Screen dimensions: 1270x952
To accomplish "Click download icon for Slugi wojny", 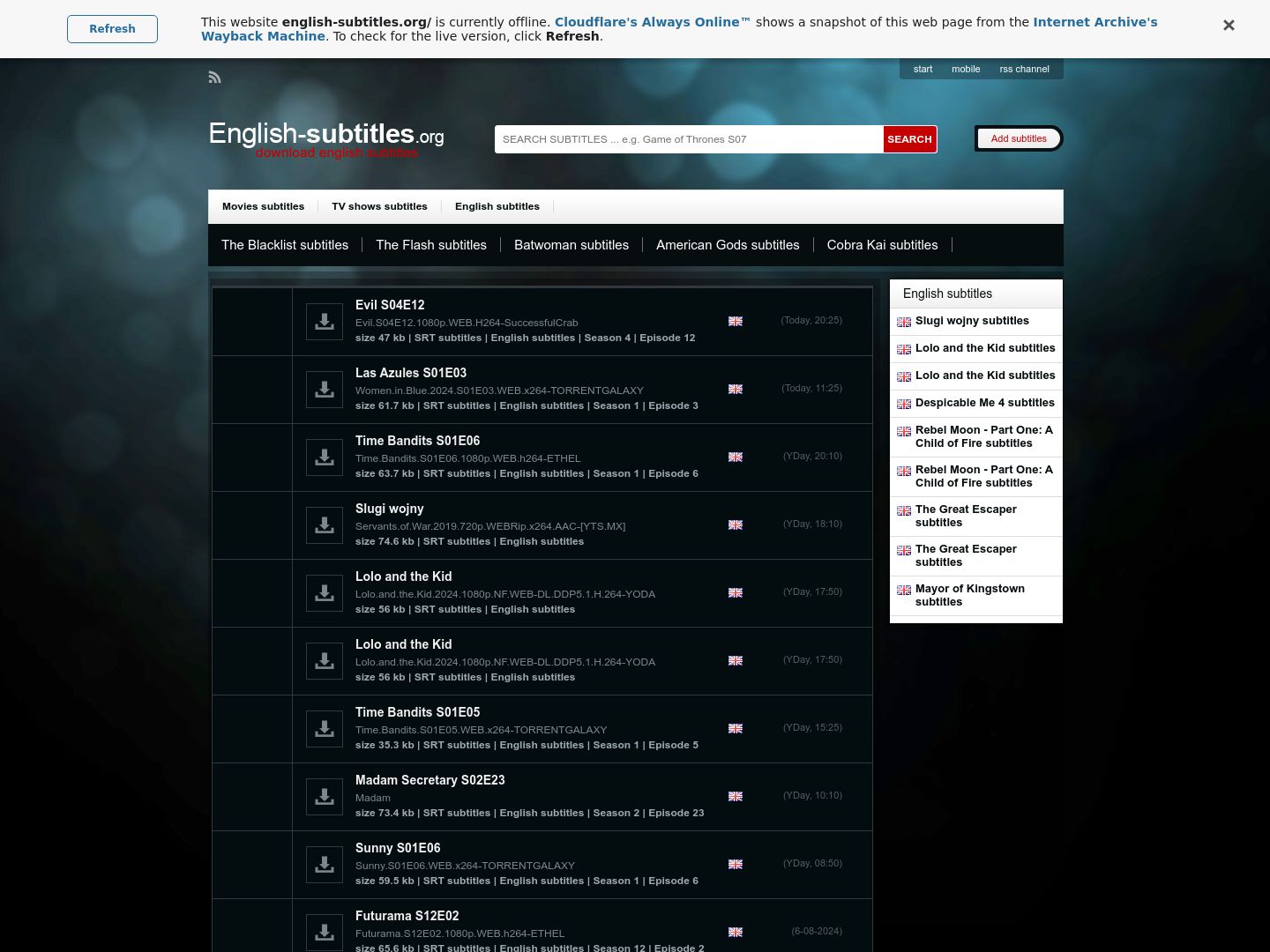I will (325, 525).
